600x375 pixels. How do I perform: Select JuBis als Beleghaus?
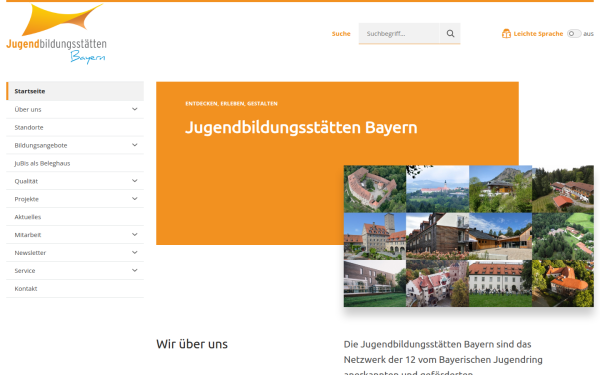[x=75, y=163]
